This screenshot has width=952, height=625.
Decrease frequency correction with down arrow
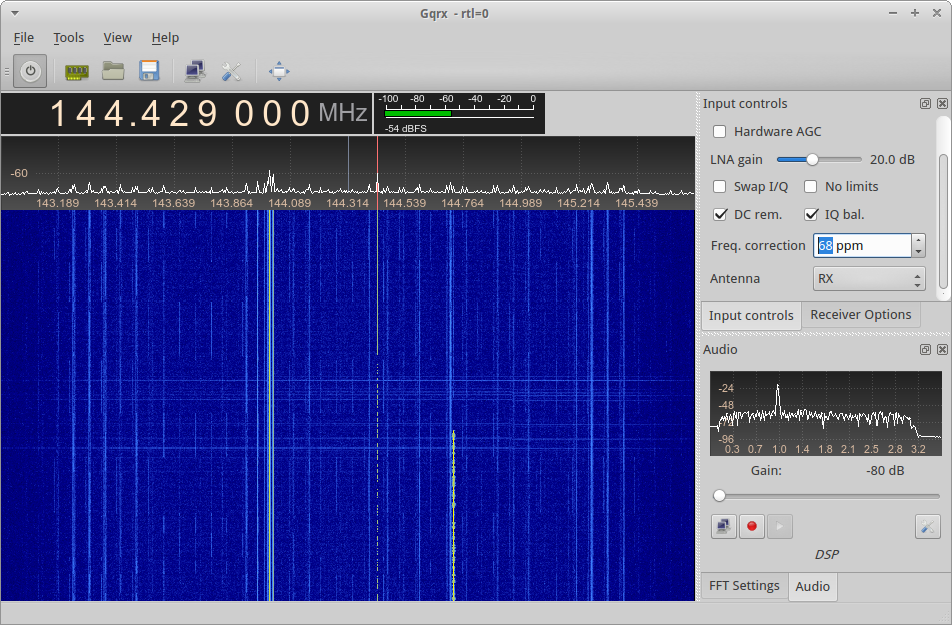[919, 251]
